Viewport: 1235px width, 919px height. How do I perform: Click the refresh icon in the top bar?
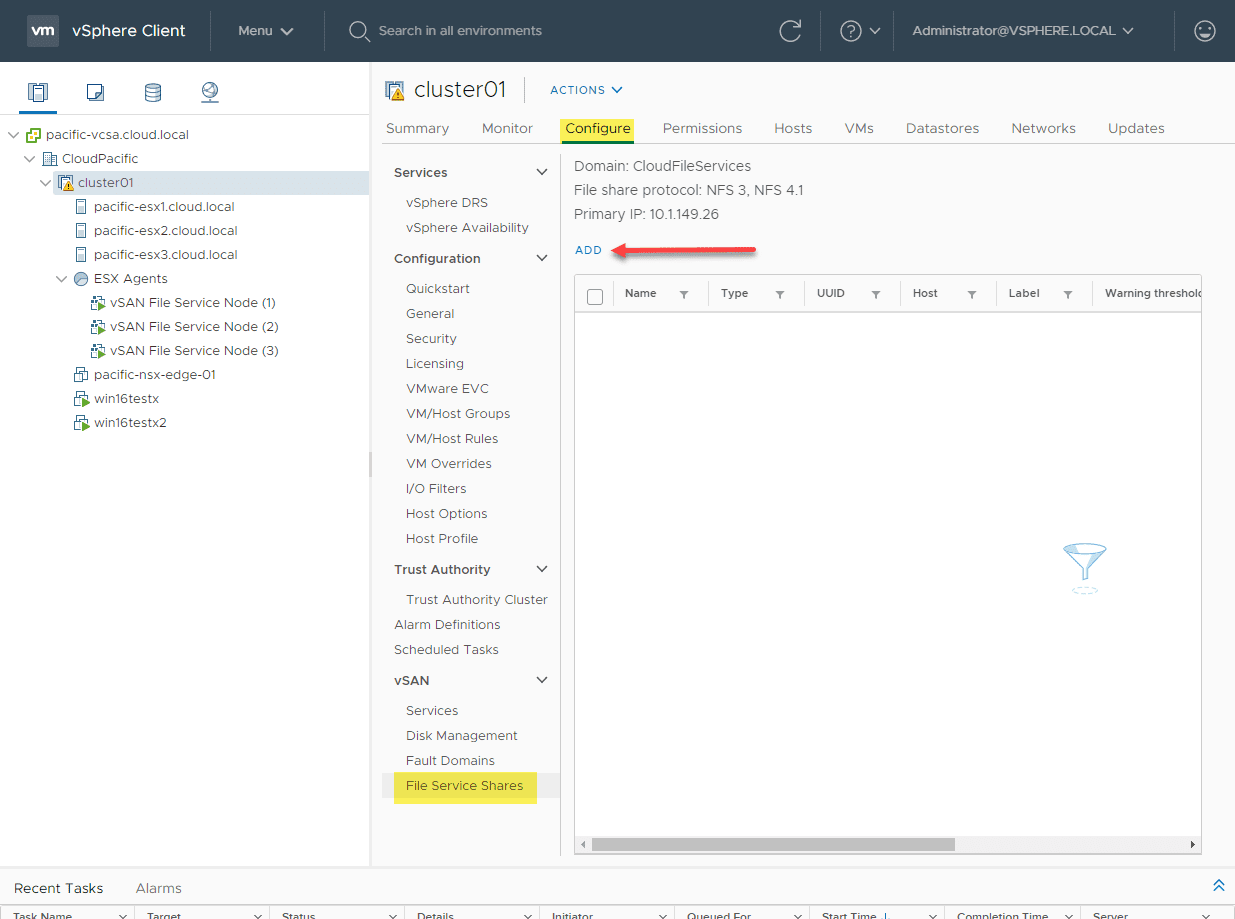click(x=790, y=31)
